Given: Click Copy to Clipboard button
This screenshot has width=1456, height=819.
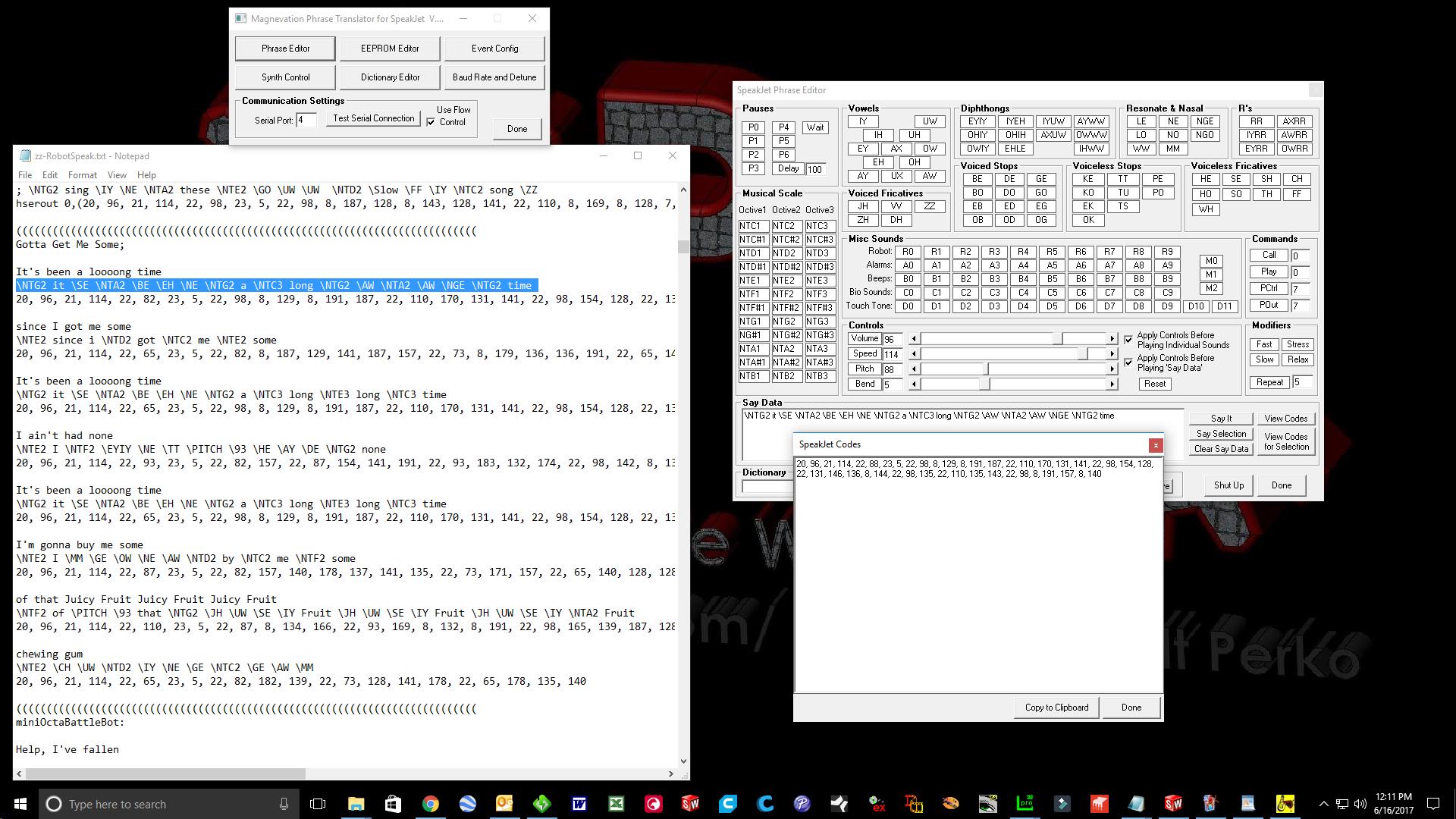Looking at the screenshot, I should tap(1056, 708).
